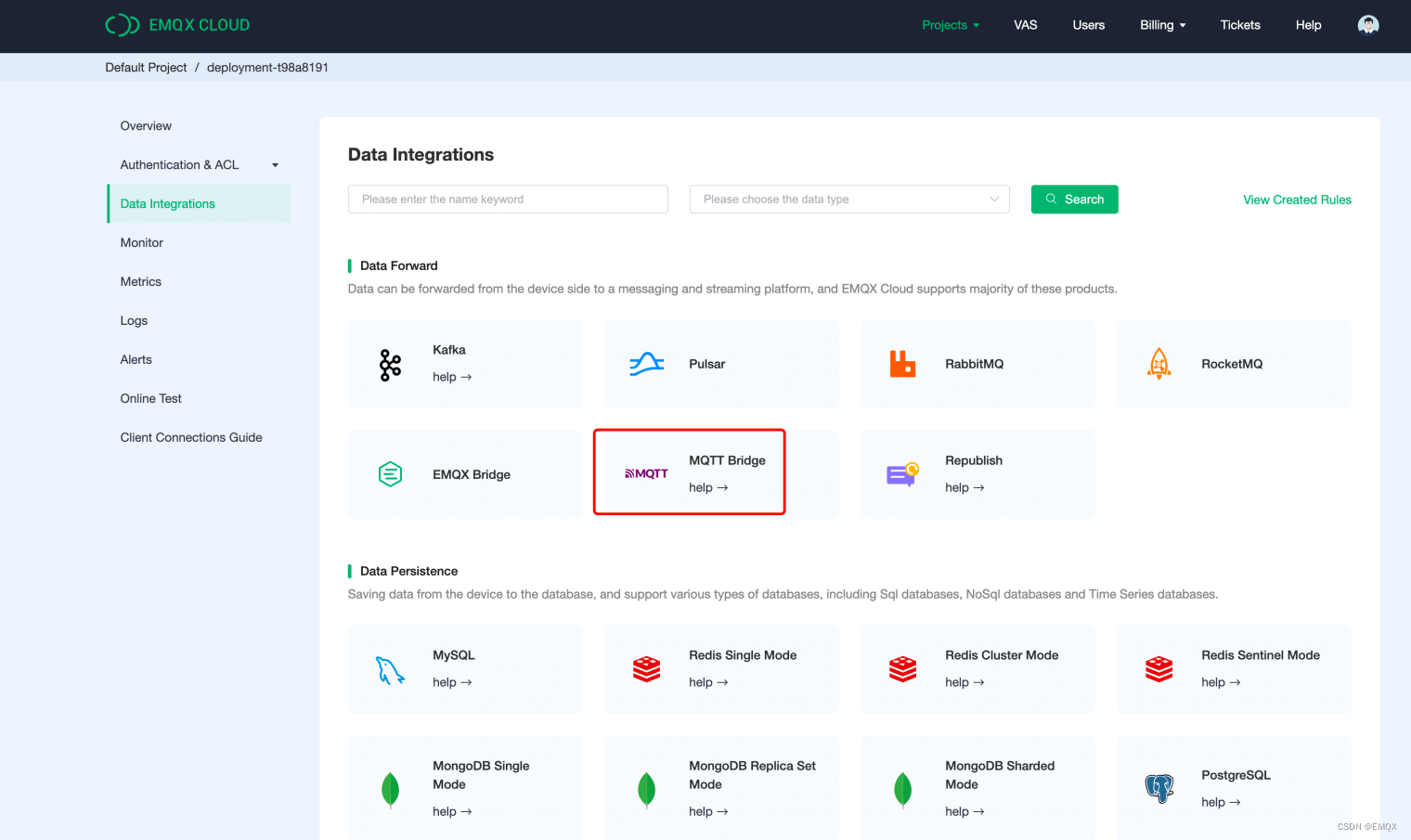The width and height of the screenshot is (1411, 840).
Task: Expand the Projects dropdown menu
Action: (951, 25)
